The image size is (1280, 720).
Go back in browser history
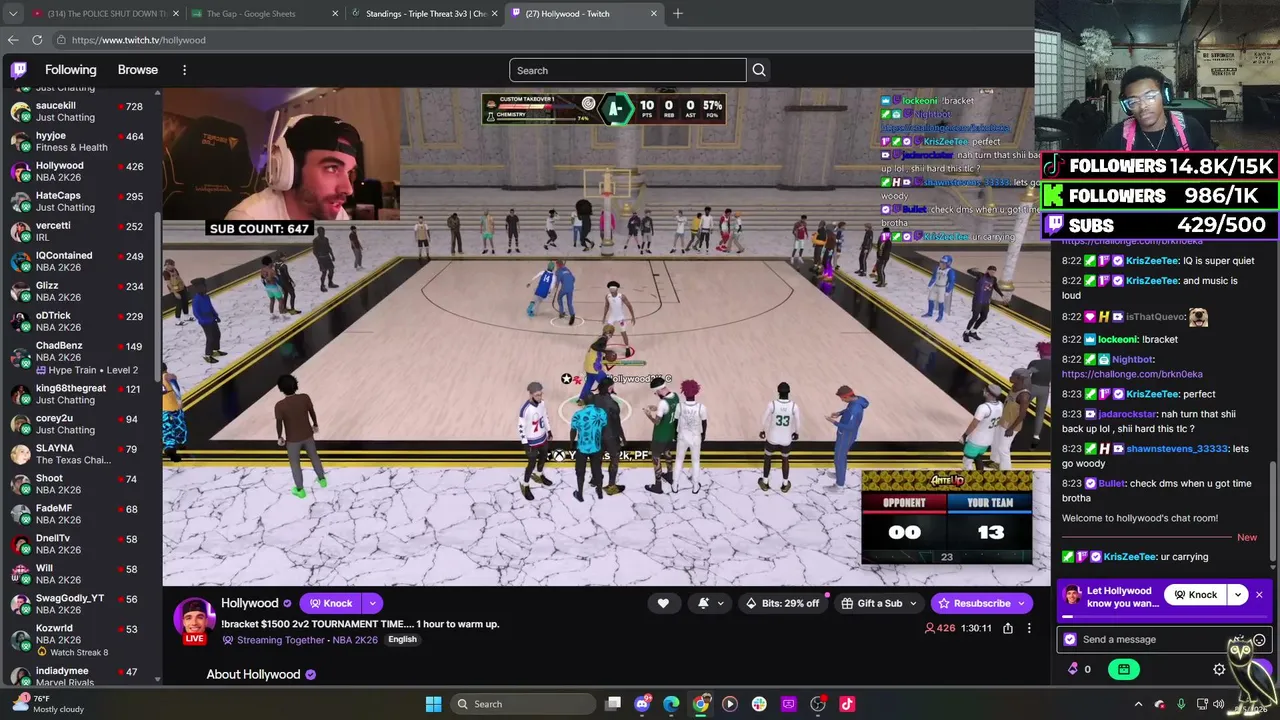coord(12,40)
